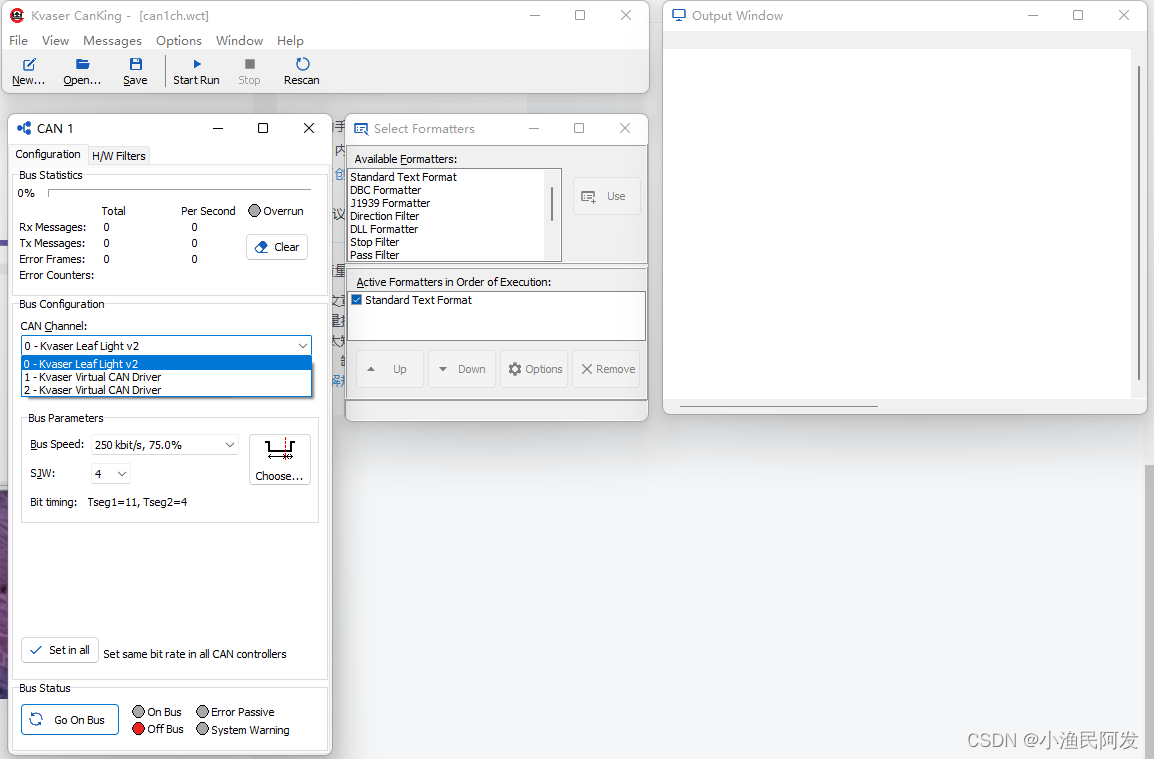
Task: Click the Rescan circular arrow icon
Action: [x=302, y=64]
